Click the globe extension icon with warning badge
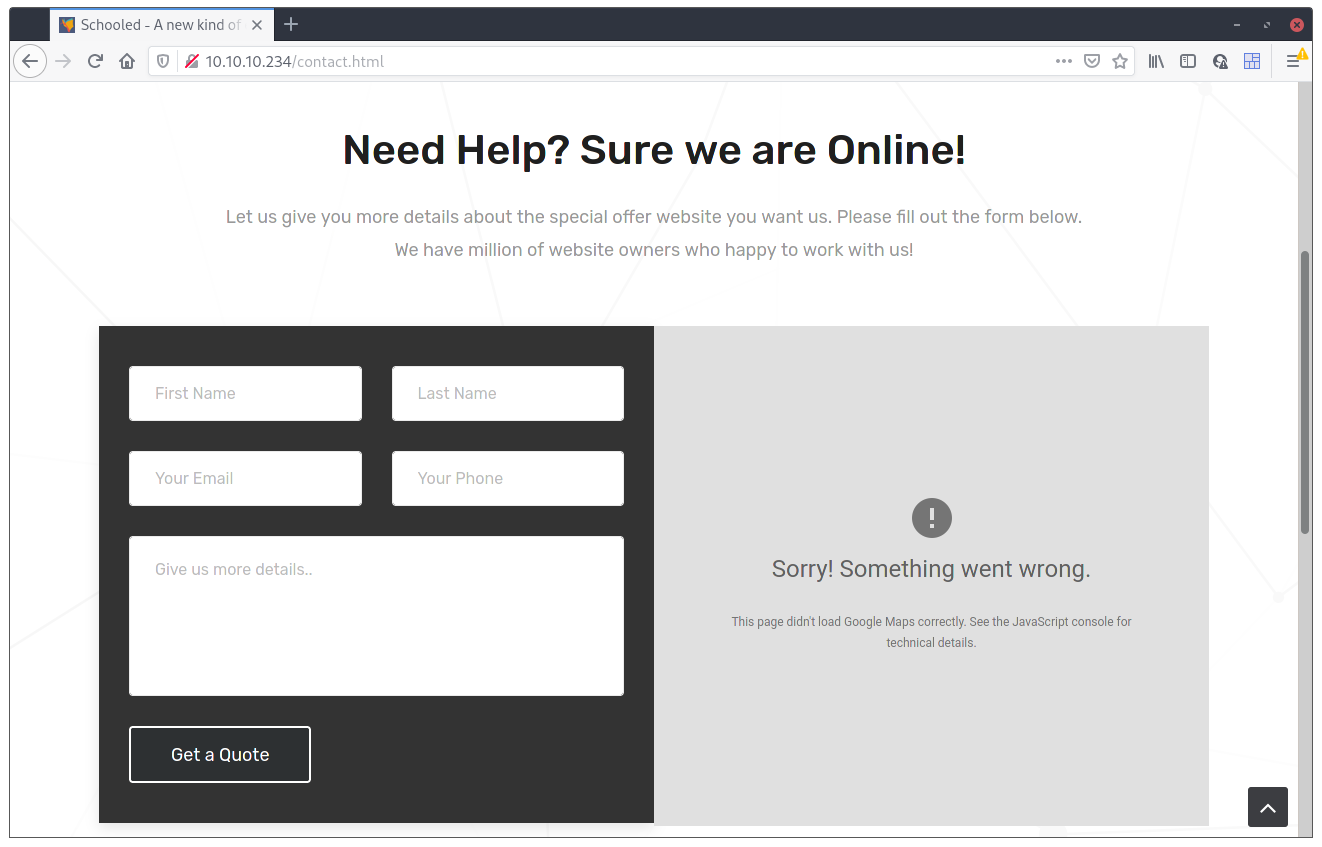Viewport: 1322px width, 847px height. 1220,61
